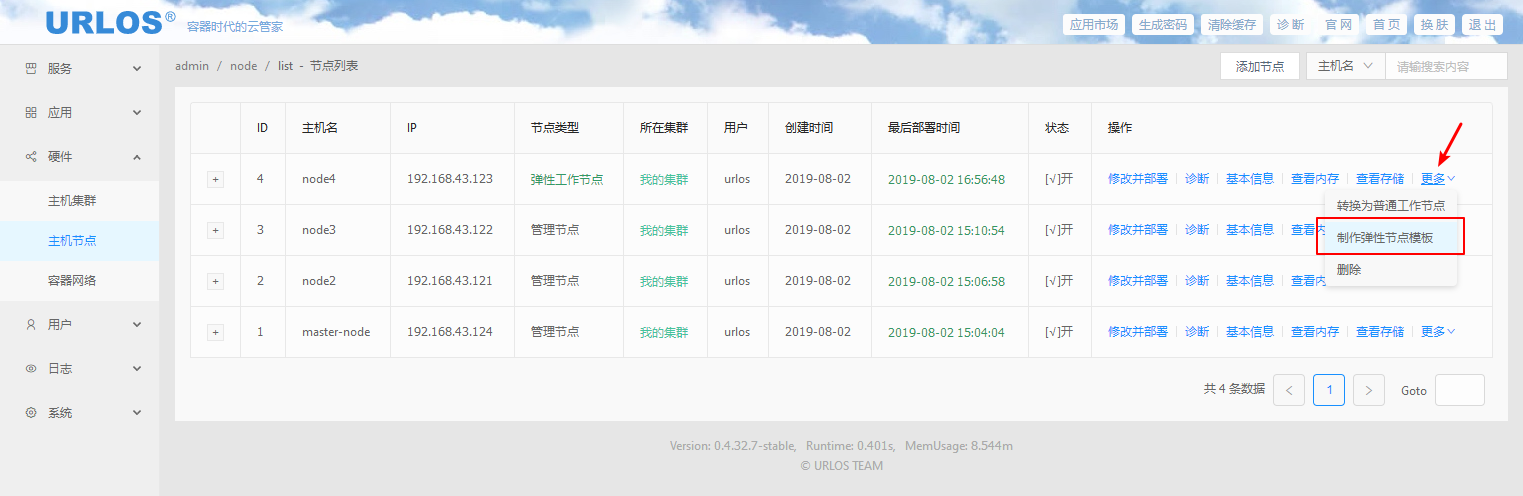The width and height of the screenshot is (1523, 496).
Task: Click the 系统 gear icon in sidebar
Action: [30, 413]
